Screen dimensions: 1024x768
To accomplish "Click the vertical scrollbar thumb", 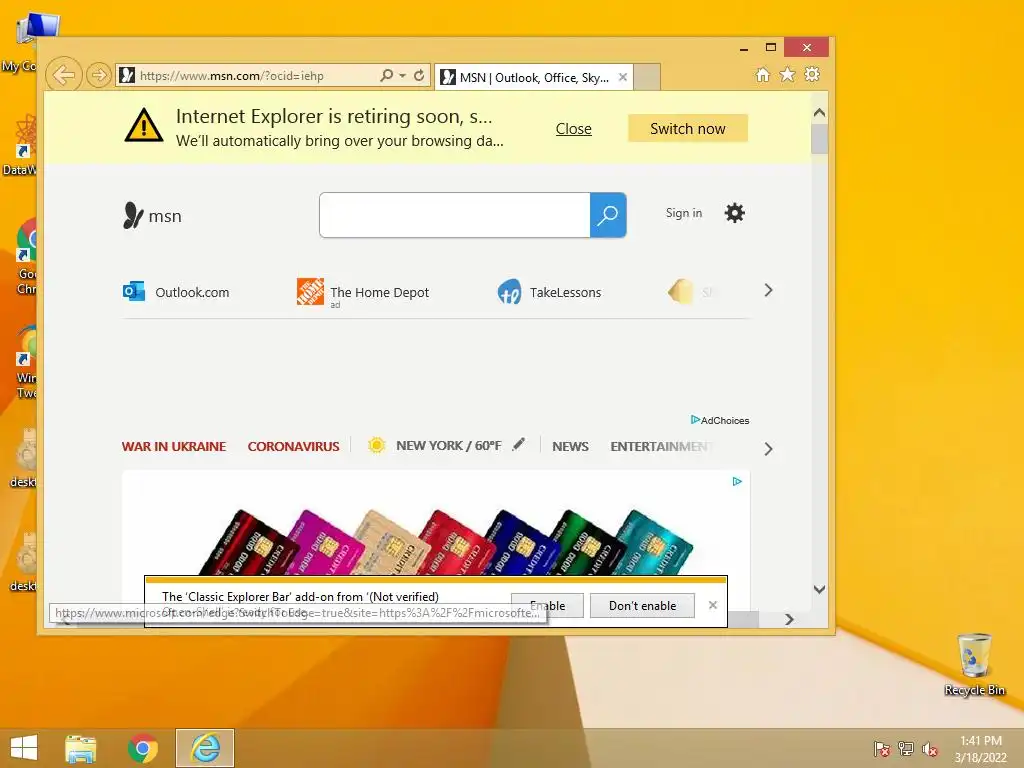I will (x=820, y=138).
